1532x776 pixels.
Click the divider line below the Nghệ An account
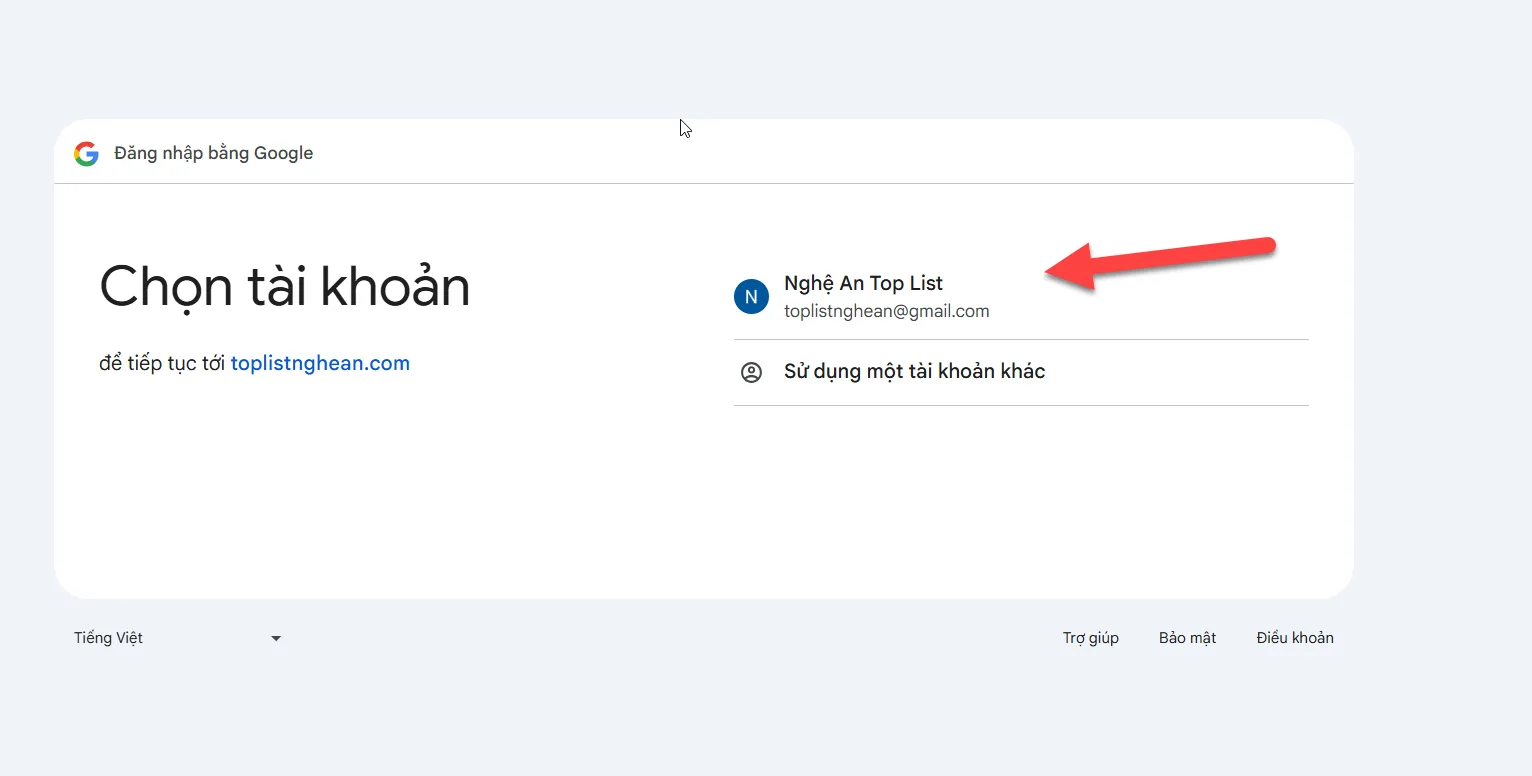(x=1020, y=340)
